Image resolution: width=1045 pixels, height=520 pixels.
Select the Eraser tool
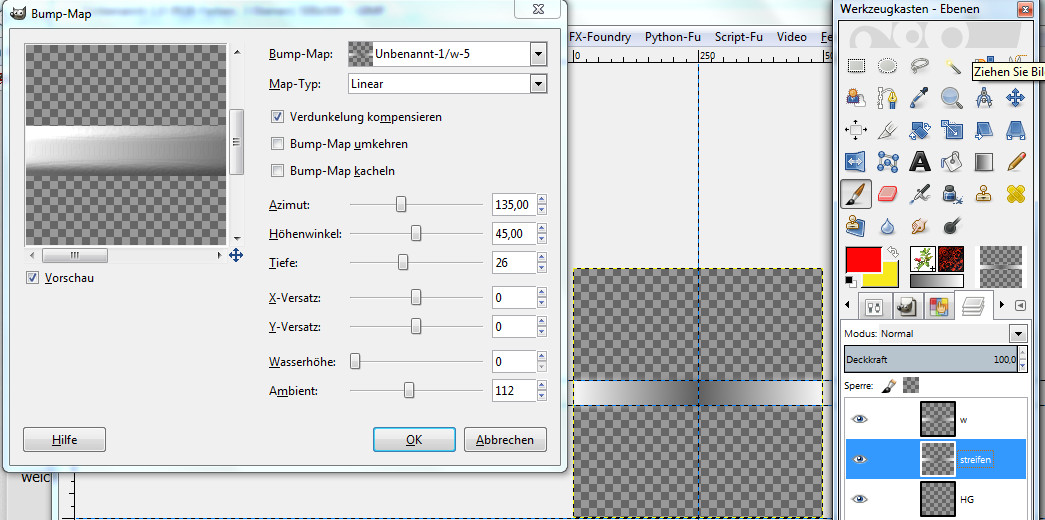click(x=887, y=195)
